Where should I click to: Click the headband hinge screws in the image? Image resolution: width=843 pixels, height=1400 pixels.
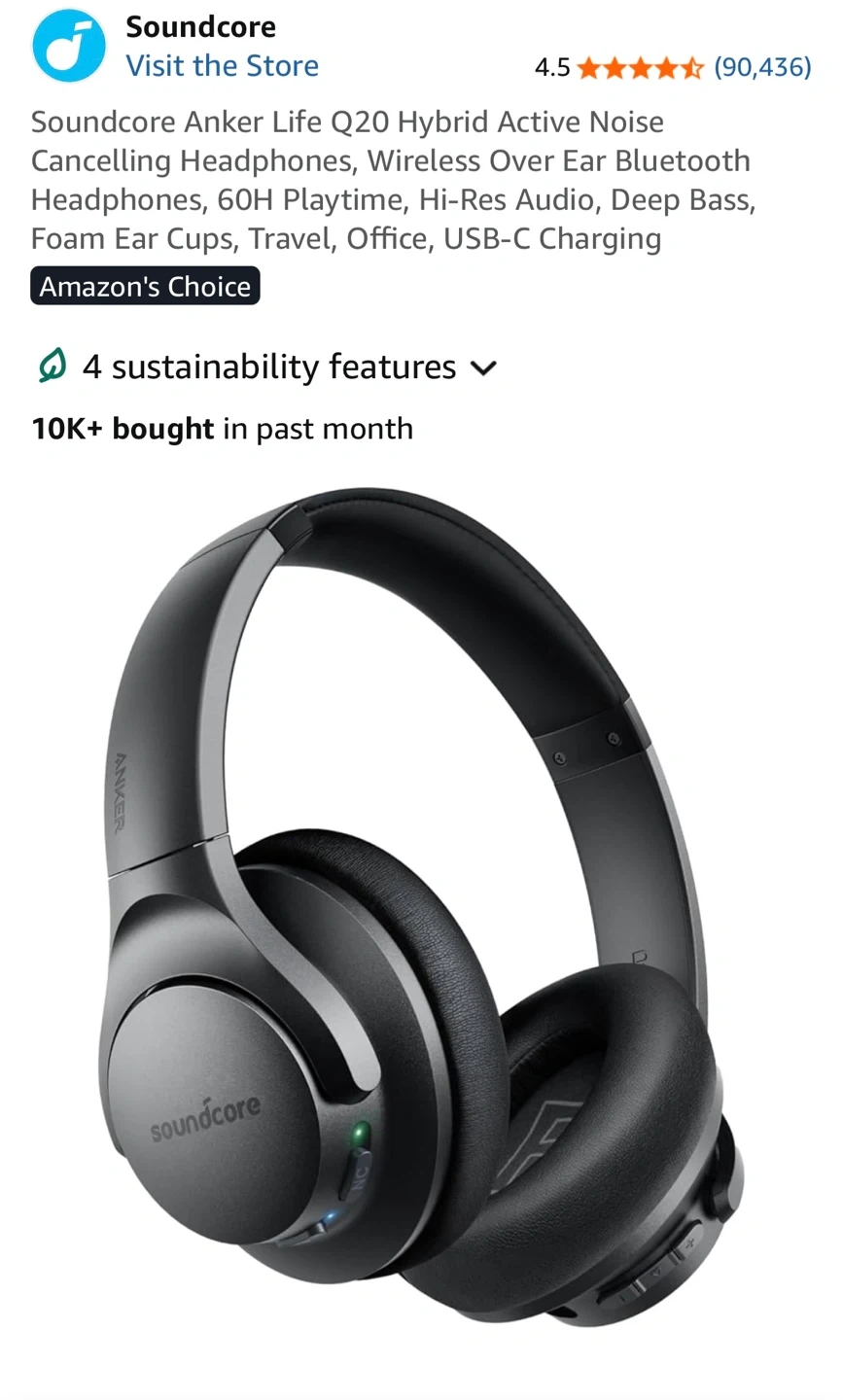click(586, 749)
